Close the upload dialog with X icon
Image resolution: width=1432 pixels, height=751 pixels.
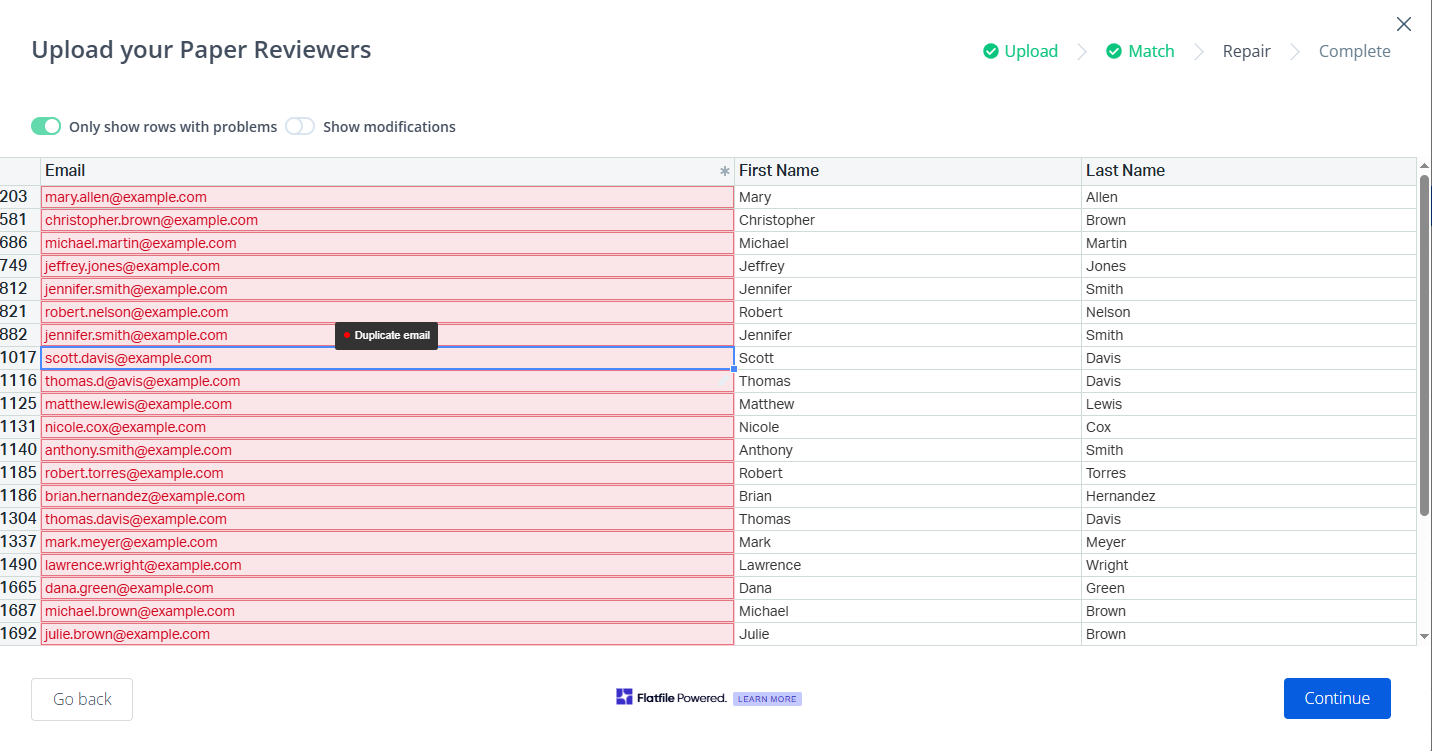tap(1404, 24)
